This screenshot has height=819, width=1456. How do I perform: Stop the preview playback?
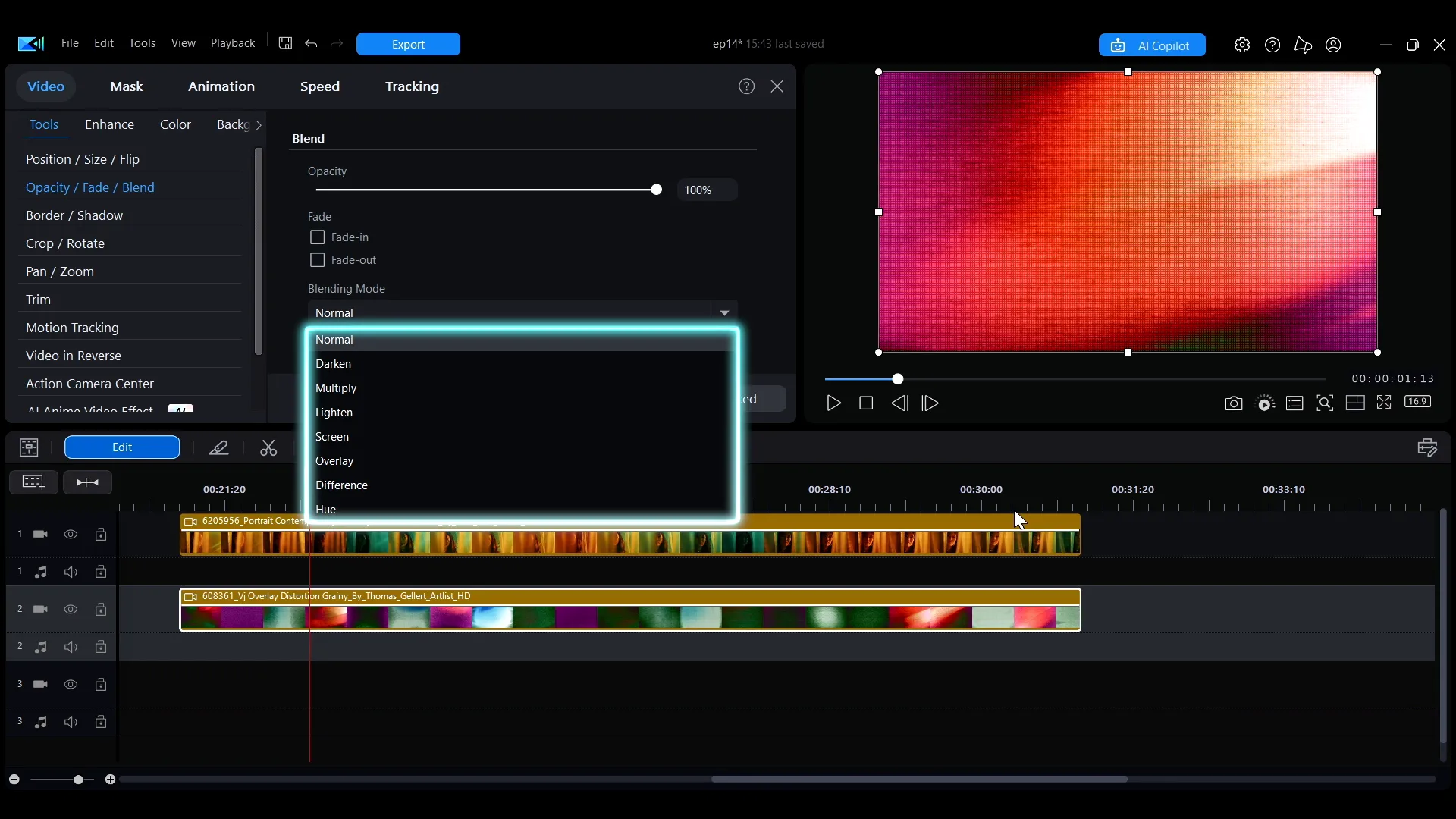click(x=866, y=403)
